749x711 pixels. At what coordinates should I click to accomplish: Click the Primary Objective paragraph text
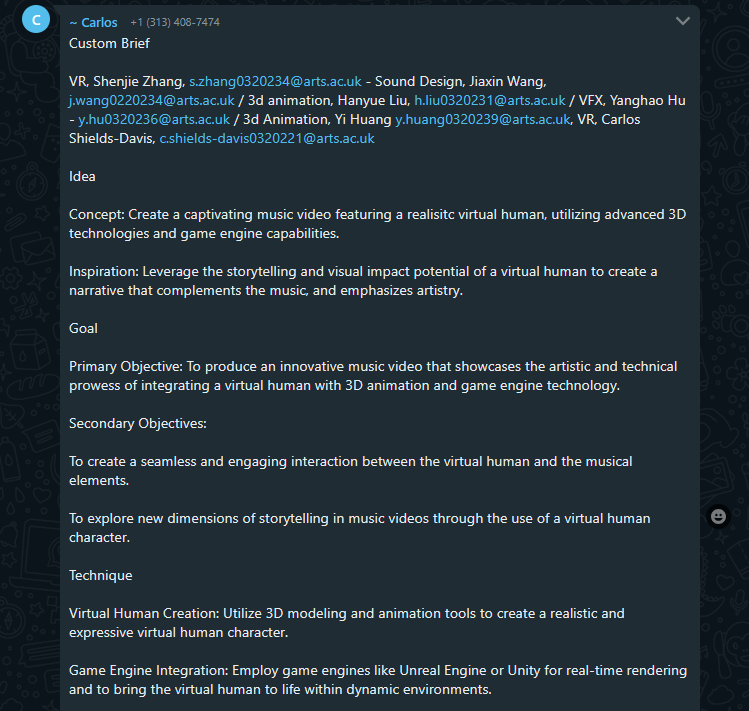tap(373, 376)
